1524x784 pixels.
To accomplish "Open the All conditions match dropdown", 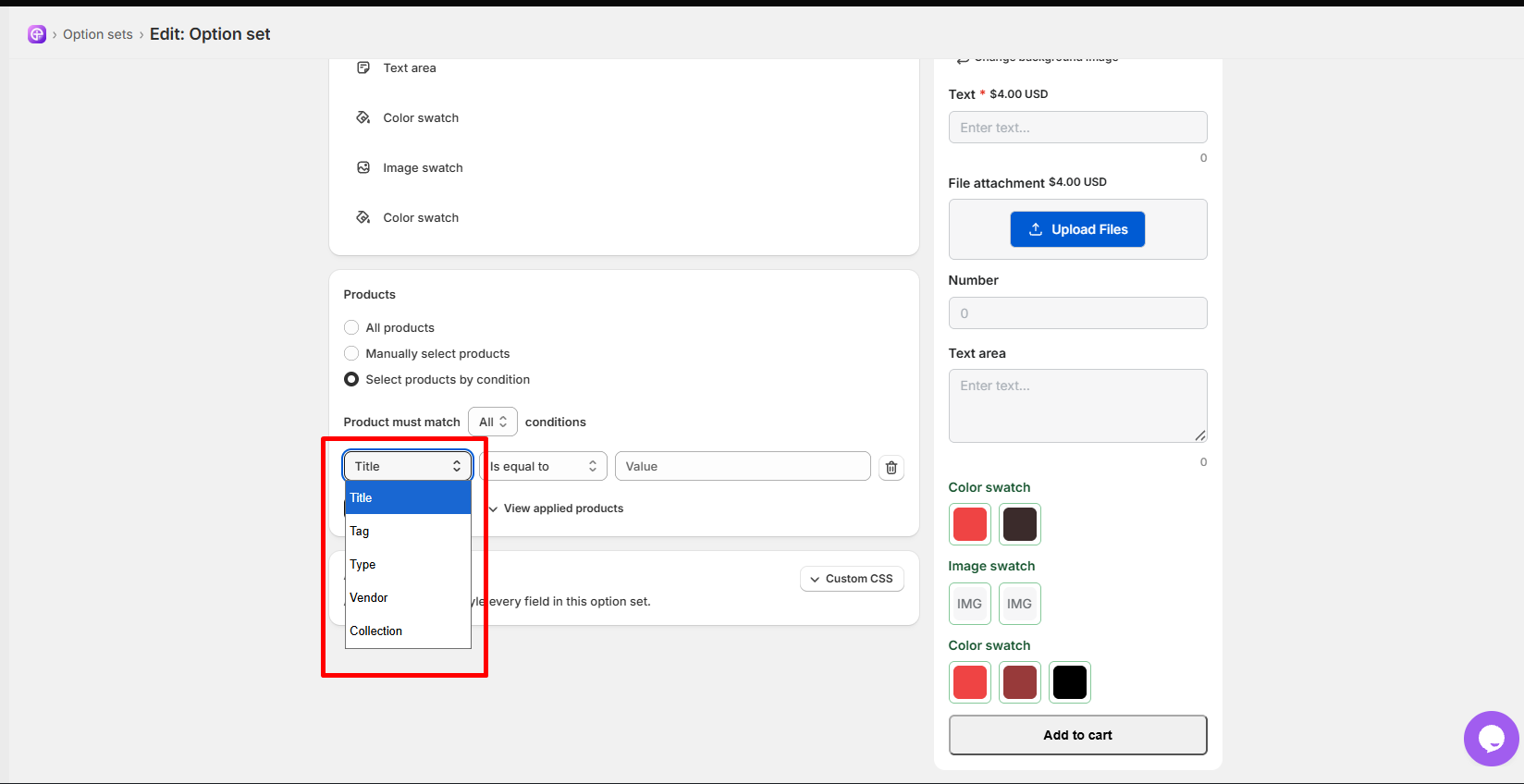I will (x=493, y=422).
